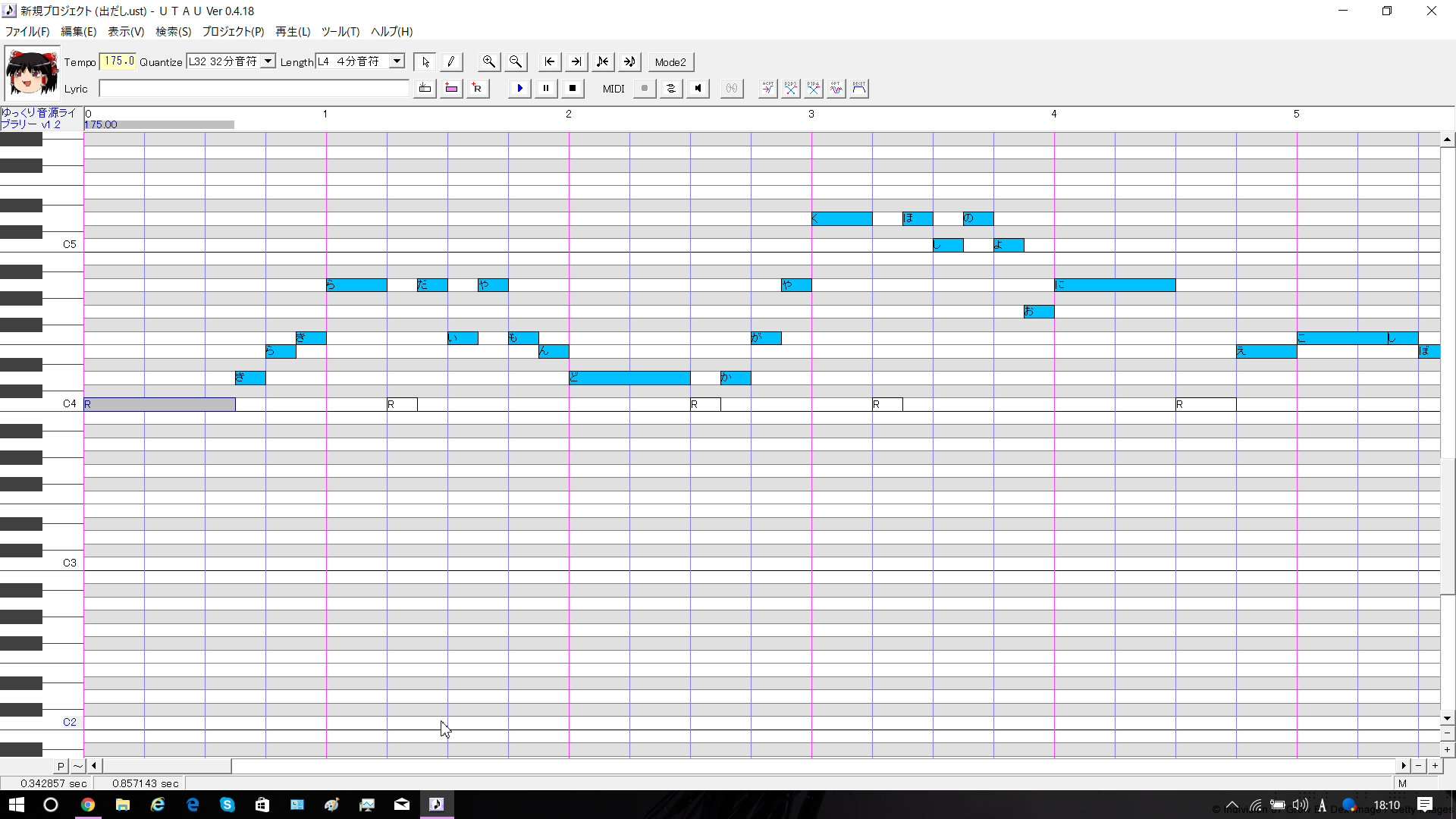Click the insert rest R button
Screen dimensions: 1456x819
477,89
